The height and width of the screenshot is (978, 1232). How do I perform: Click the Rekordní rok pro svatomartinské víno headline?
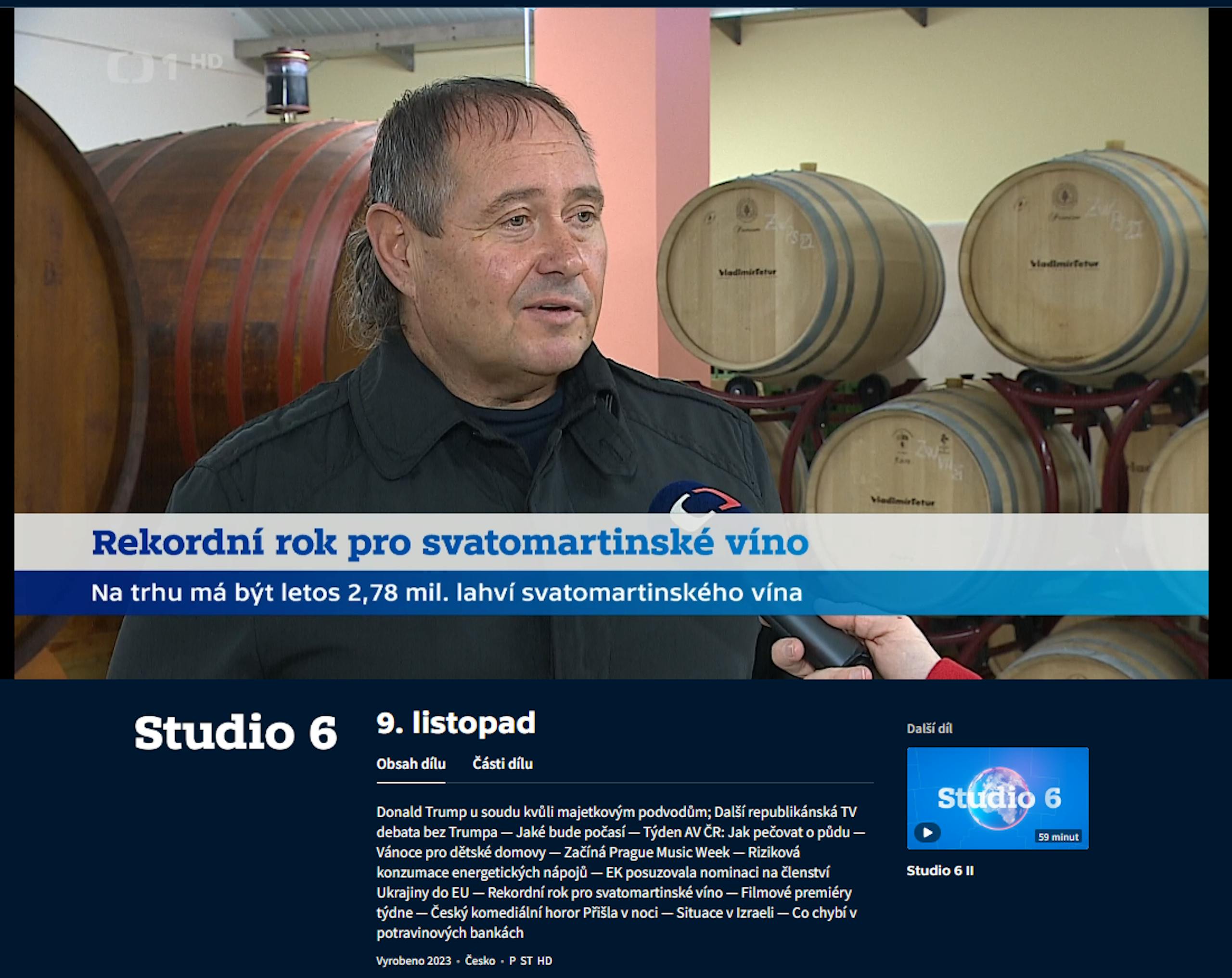(x=450, y=542)
